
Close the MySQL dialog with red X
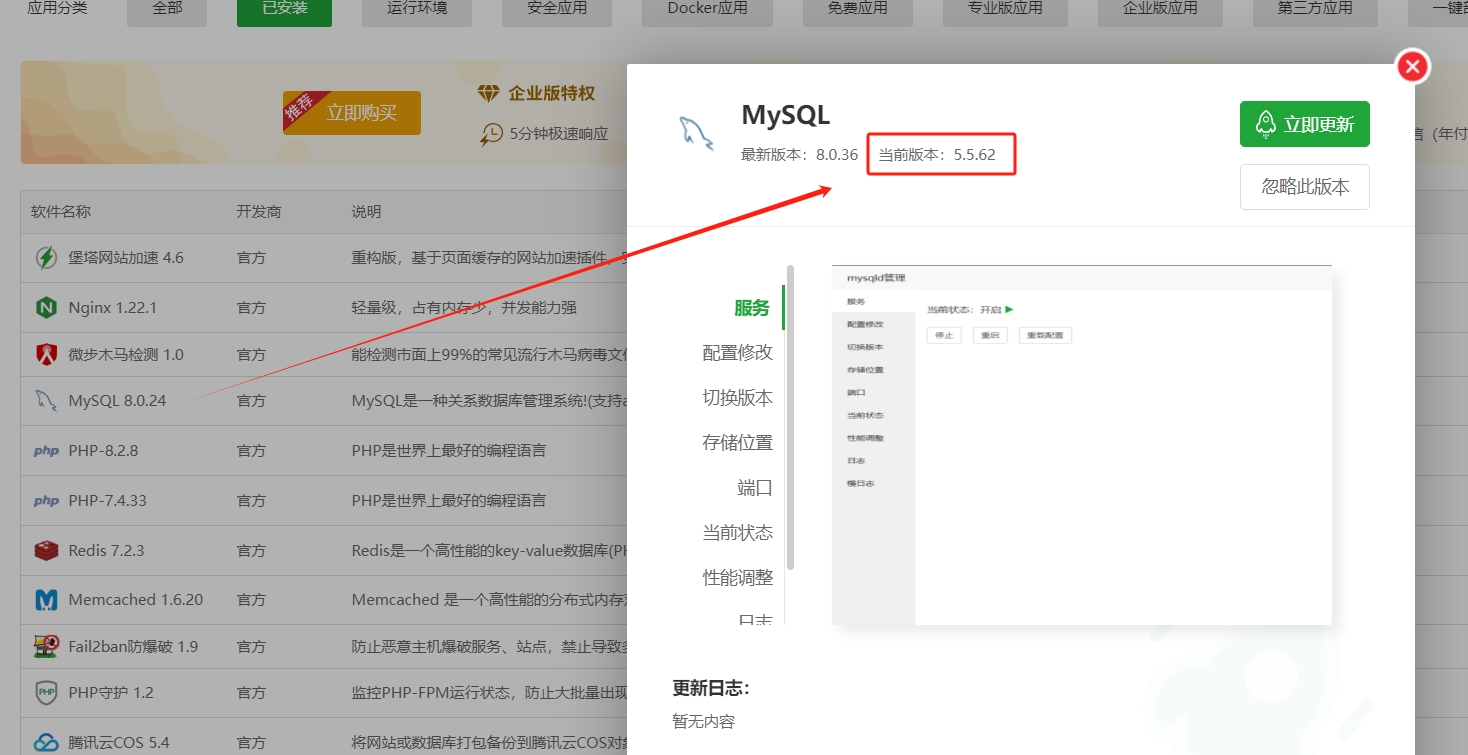point(1412,67)
